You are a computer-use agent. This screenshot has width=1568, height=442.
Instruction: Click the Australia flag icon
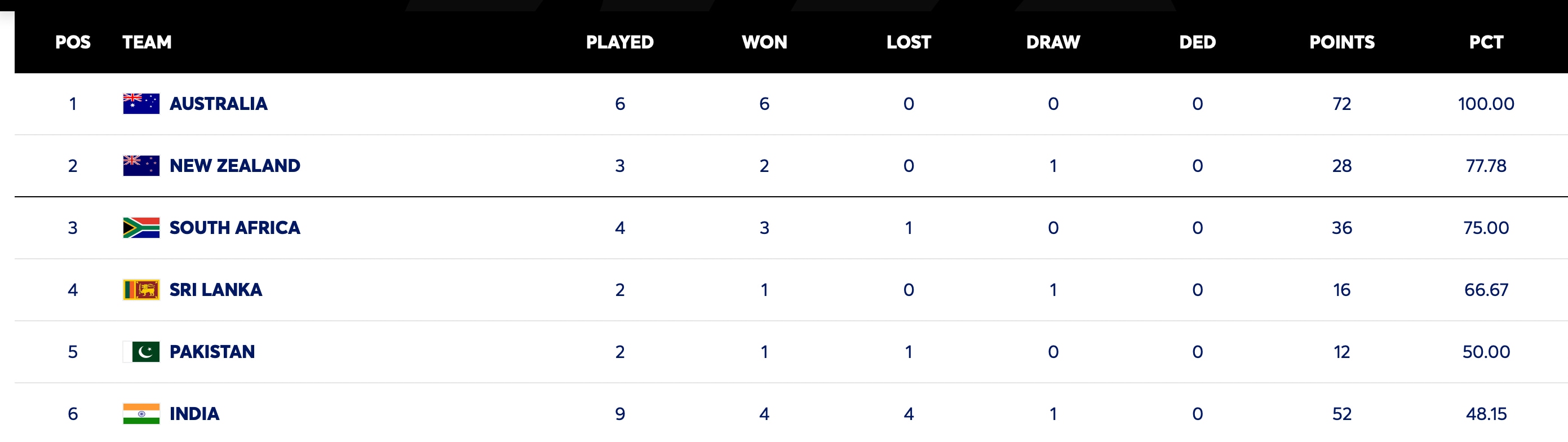click(141, 104)
